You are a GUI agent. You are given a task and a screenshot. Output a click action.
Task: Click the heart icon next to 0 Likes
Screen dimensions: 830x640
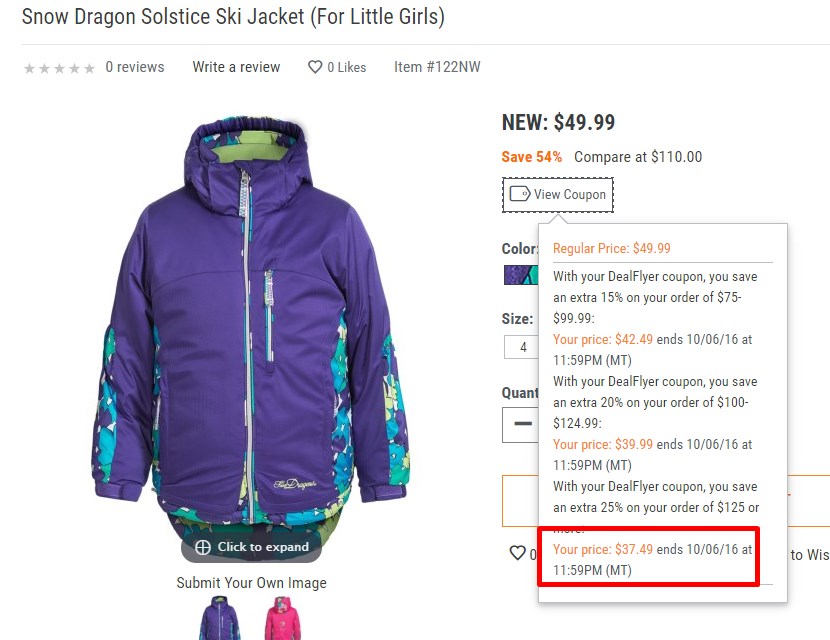click(x=315, y=67)
